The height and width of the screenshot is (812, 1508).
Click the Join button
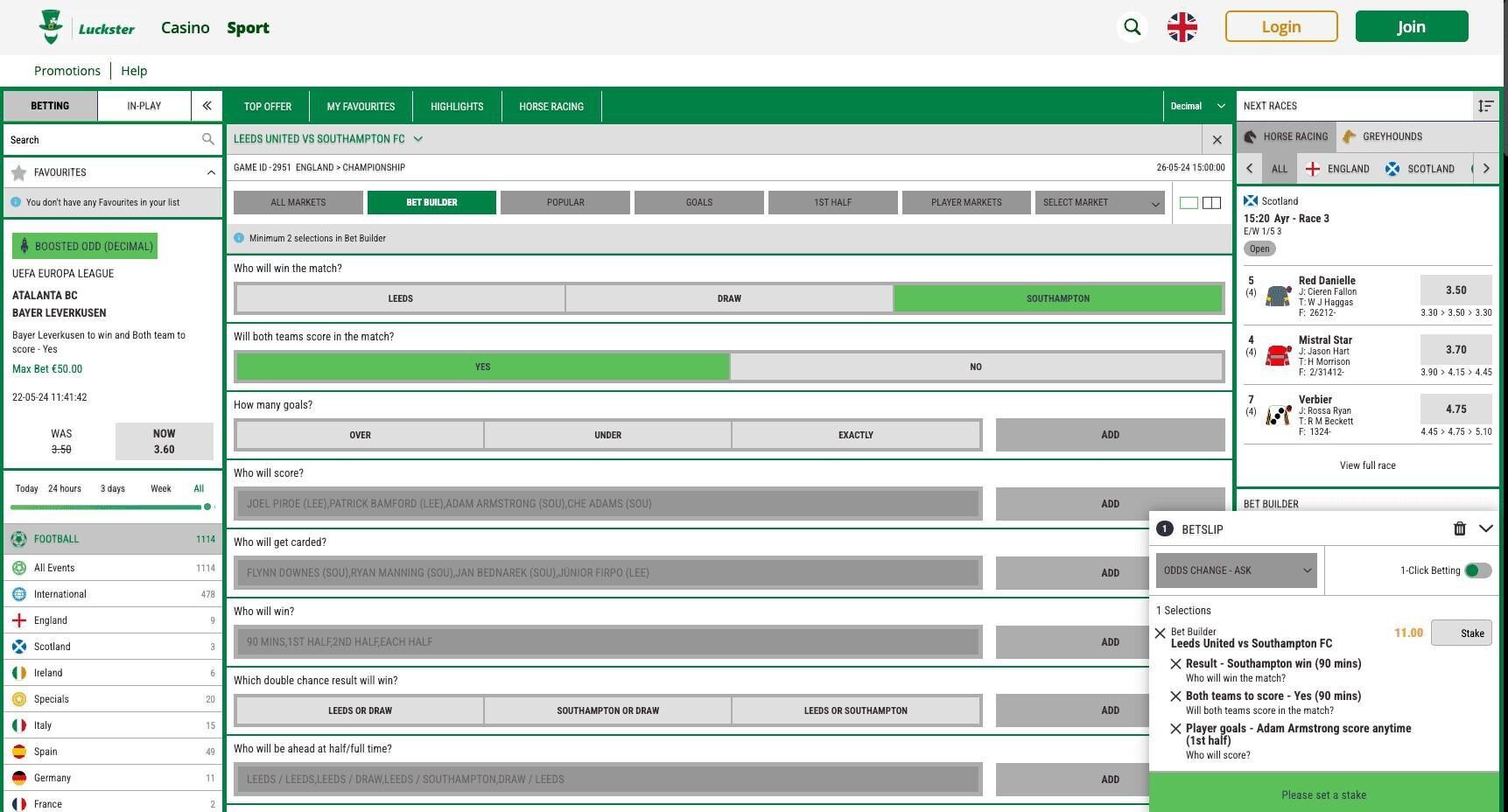tap(1411, 27)
